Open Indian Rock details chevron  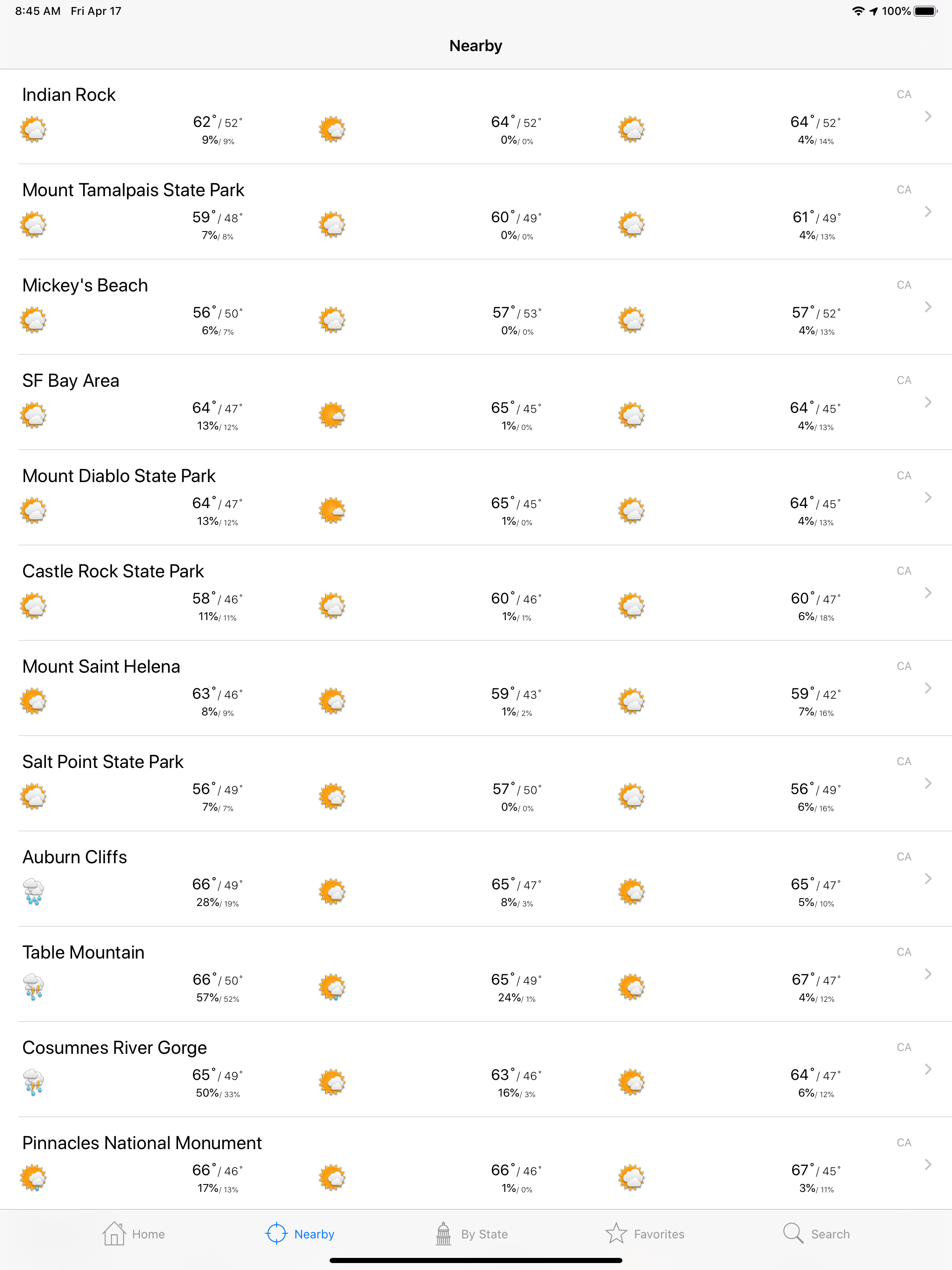pos(928,116)
